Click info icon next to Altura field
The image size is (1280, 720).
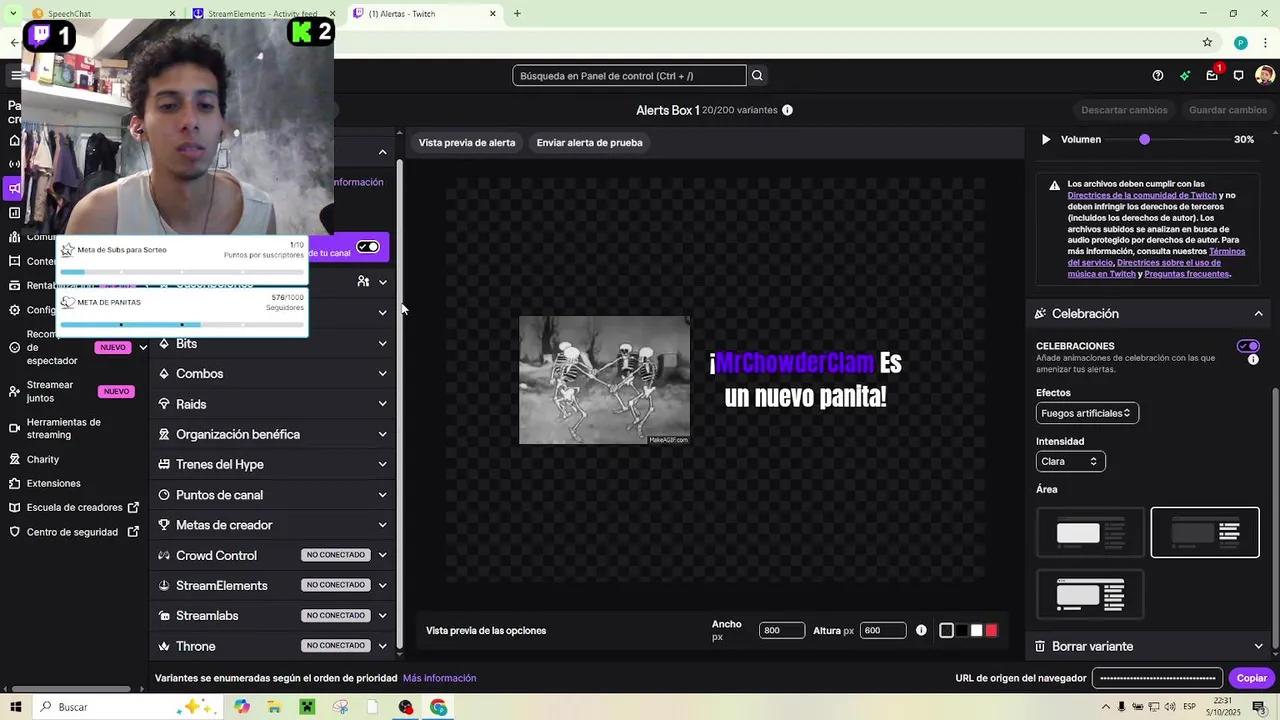[921, 631]
